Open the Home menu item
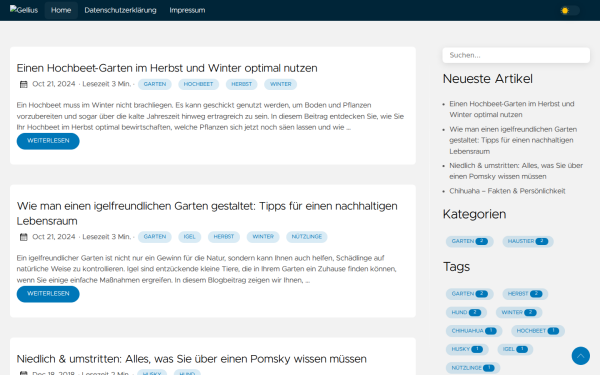 pos(61,10)
